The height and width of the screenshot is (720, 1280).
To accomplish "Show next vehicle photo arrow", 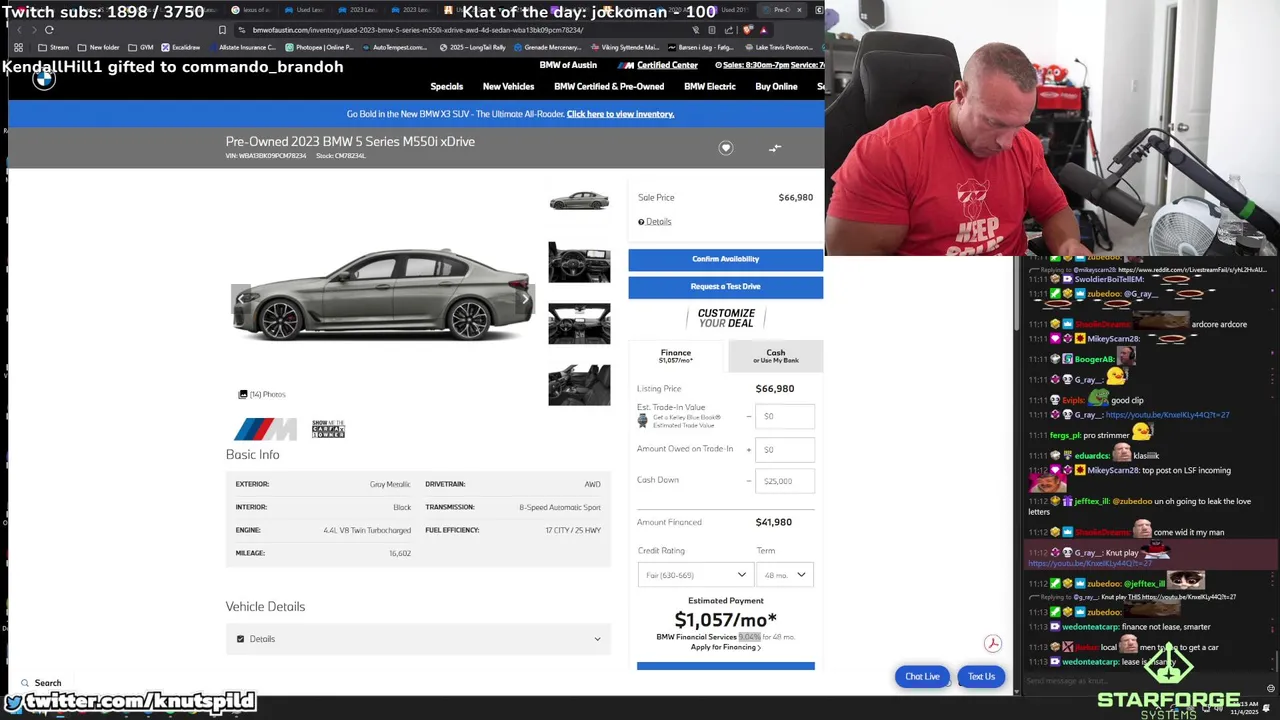I will (x=525, y=298).
